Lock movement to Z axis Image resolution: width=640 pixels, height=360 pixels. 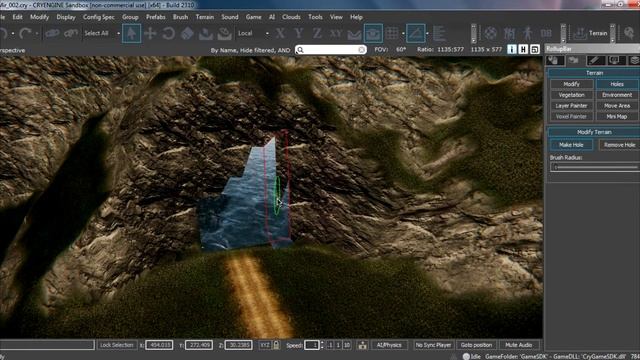pos(317,33)
